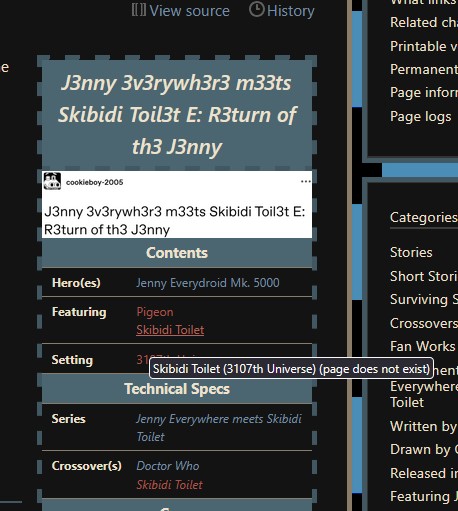Open the three-dot post options menu
This screenshot has height=511, width=458.
click(x=306, y=181)
